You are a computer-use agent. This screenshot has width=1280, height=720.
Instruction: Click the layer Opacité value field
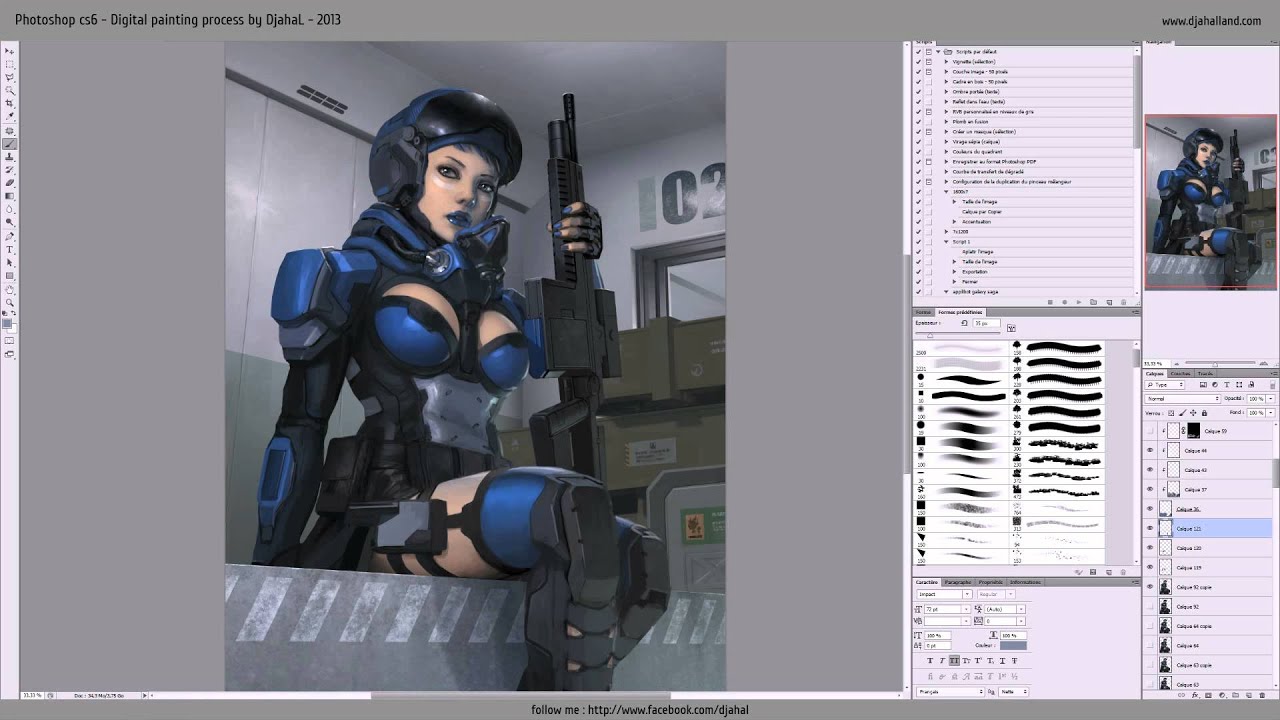(1256, 398)
